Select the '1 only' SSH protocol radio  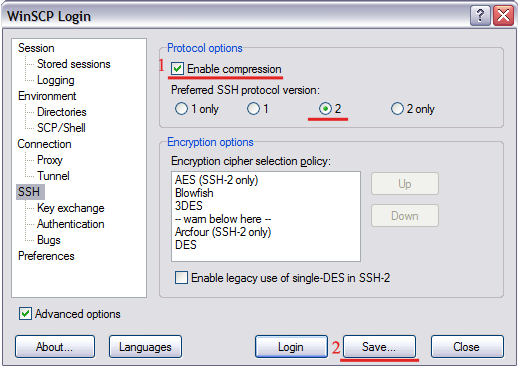click(x=181, y=109)
